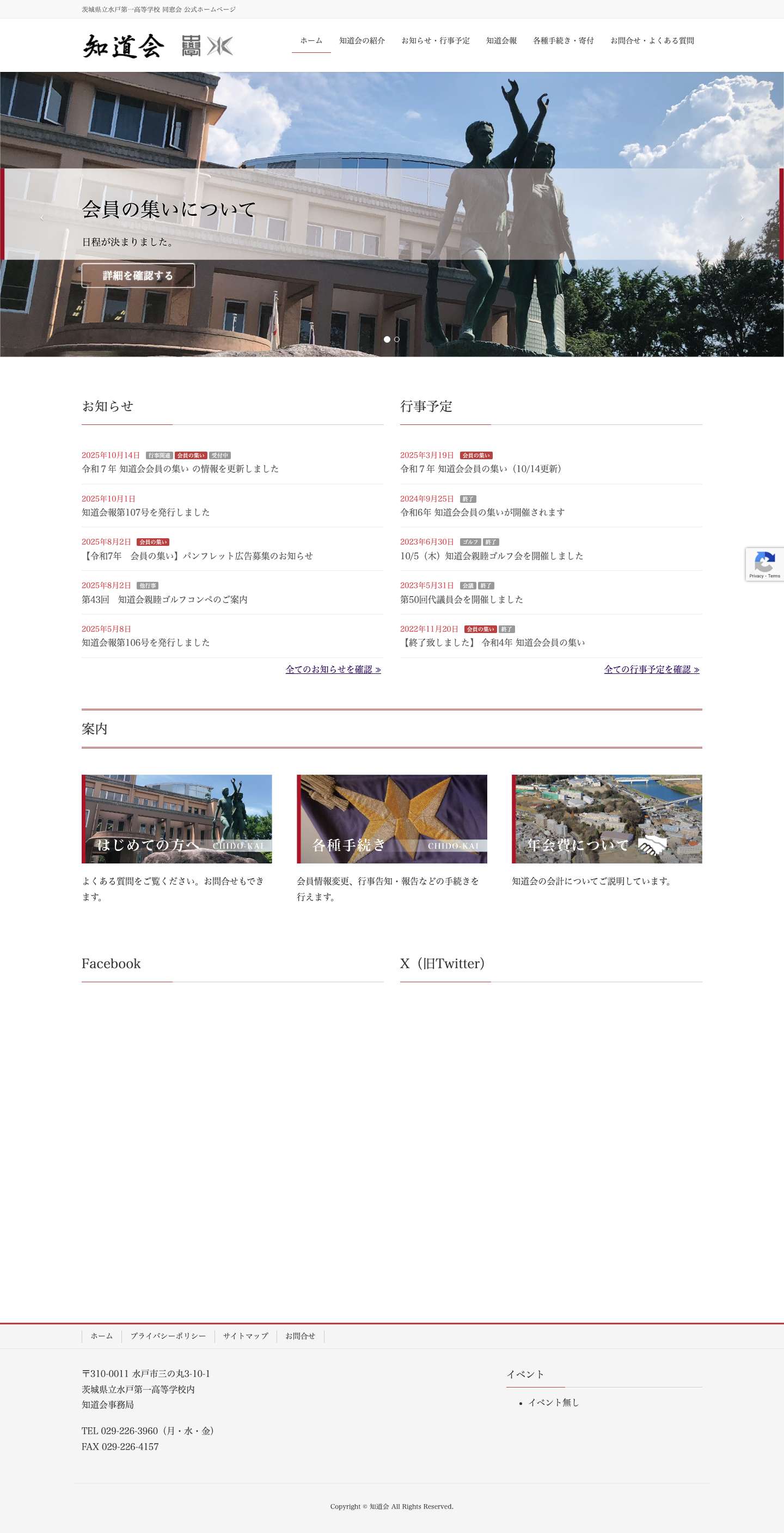Open 第43回 知道会親睦ゴルフコンペのご案内

click(165, 599)
